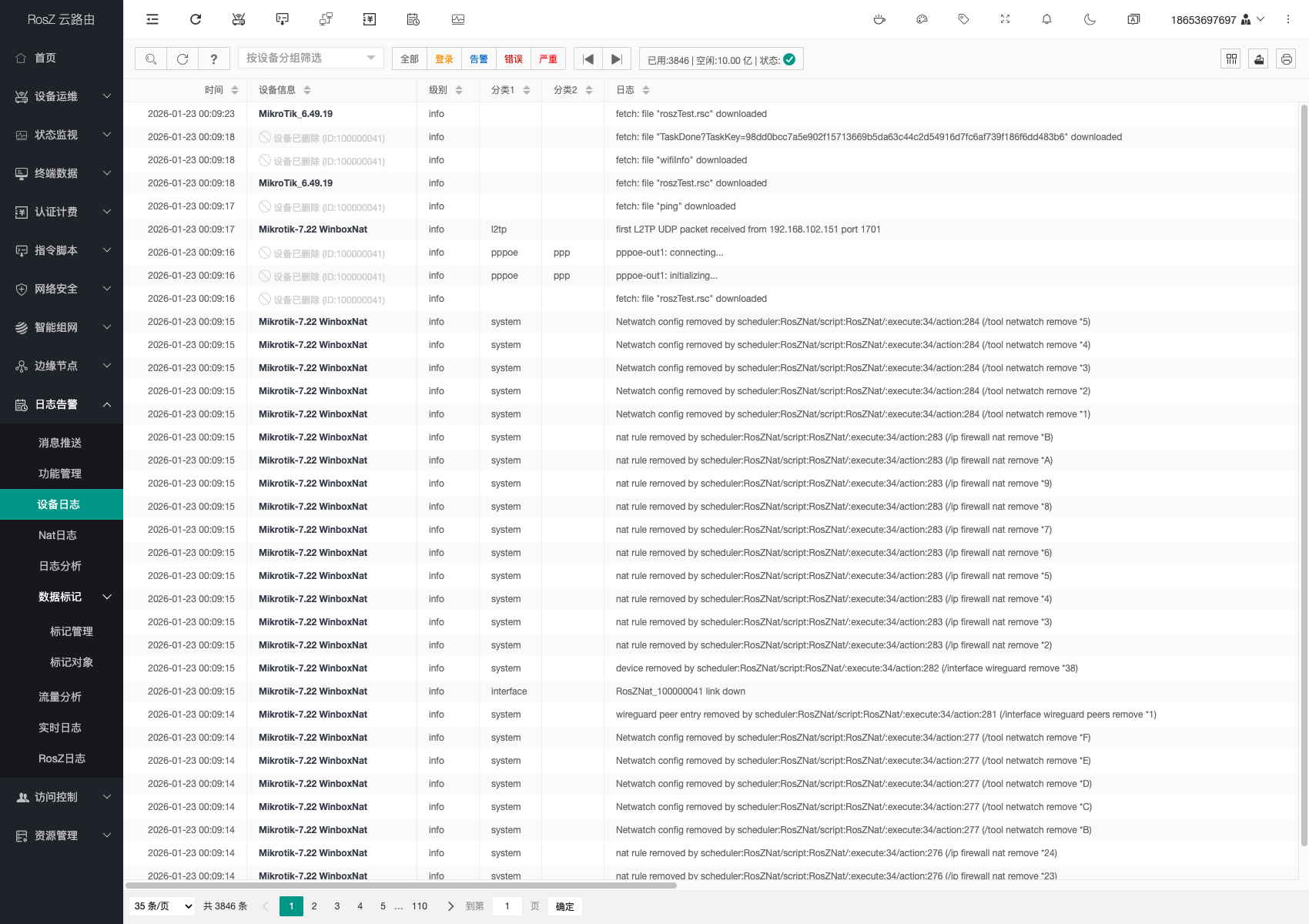1309x924 pixels.
Task: Open the theme palette icon
Action: (922, 19)
